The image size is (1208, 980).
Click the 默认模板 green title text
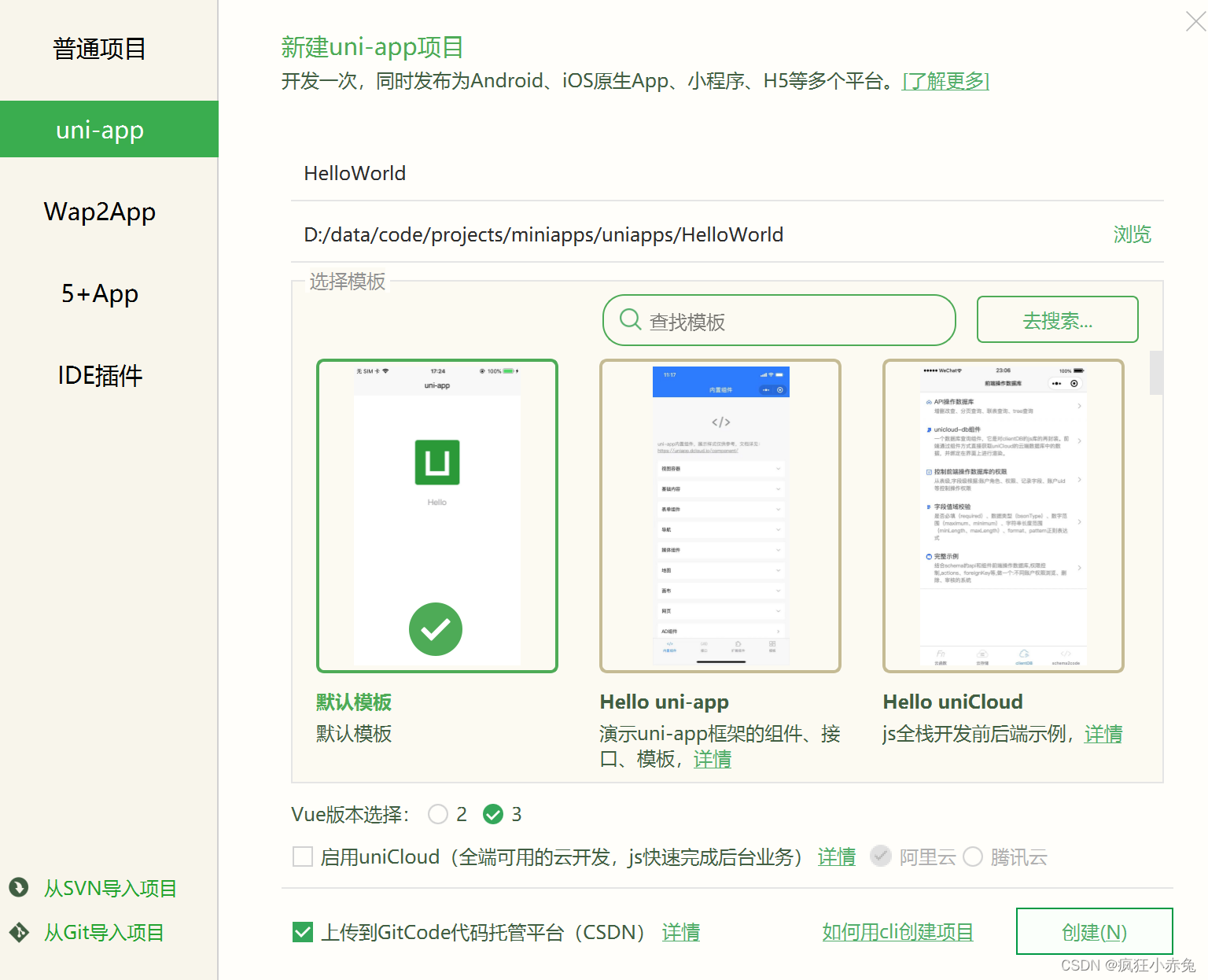(x=354, y=702)
